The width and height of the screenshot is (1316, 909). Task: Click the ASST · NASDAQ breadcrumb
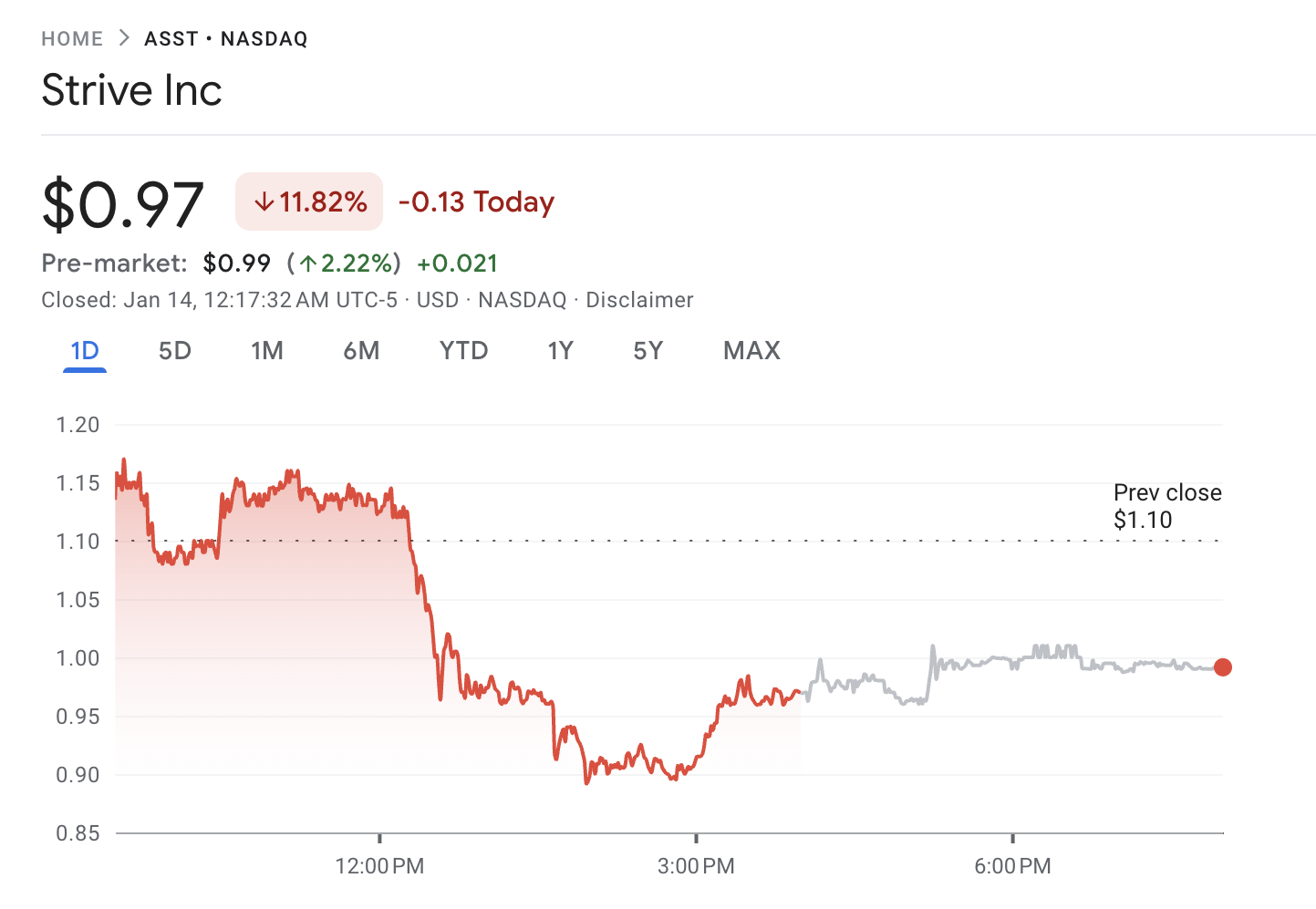(225, 39)
